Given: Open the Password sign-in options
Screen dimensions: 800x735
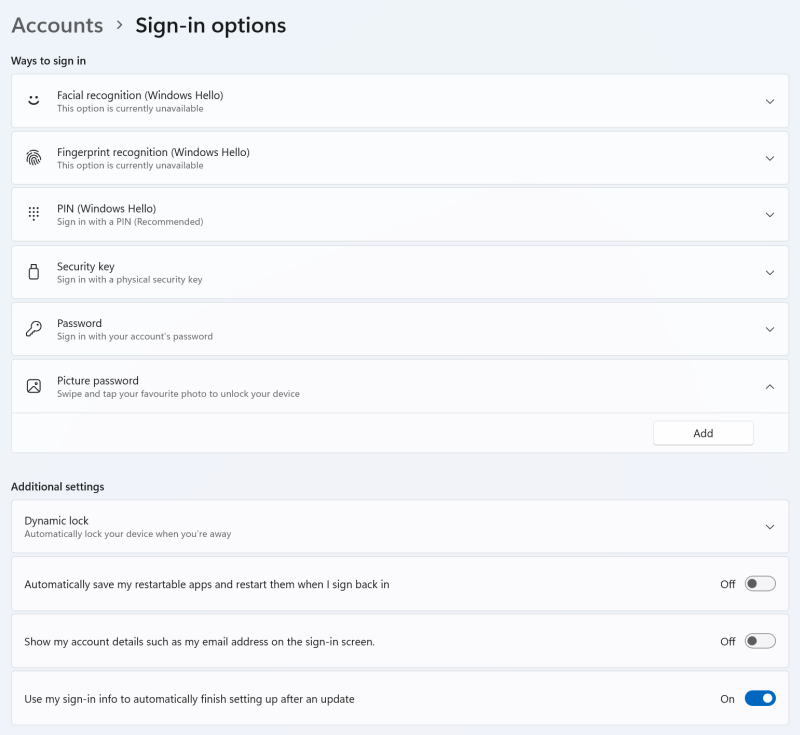Looking at the screenshot, I should pos(770,329).
